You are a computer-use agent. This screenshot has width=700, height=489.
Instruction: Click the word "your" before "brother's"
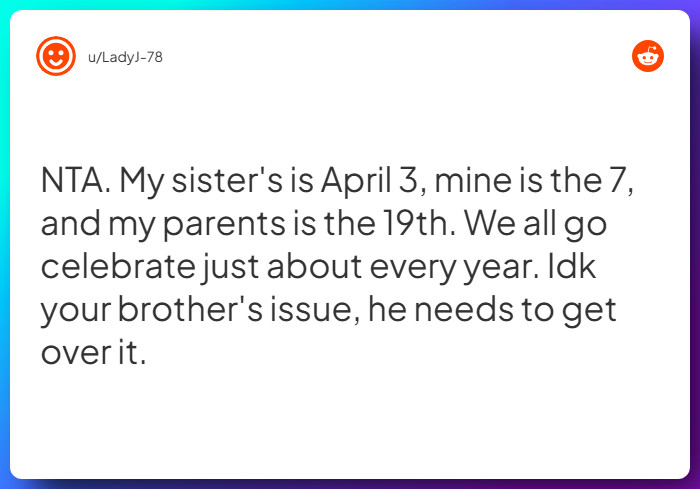[x=76, y=312]
